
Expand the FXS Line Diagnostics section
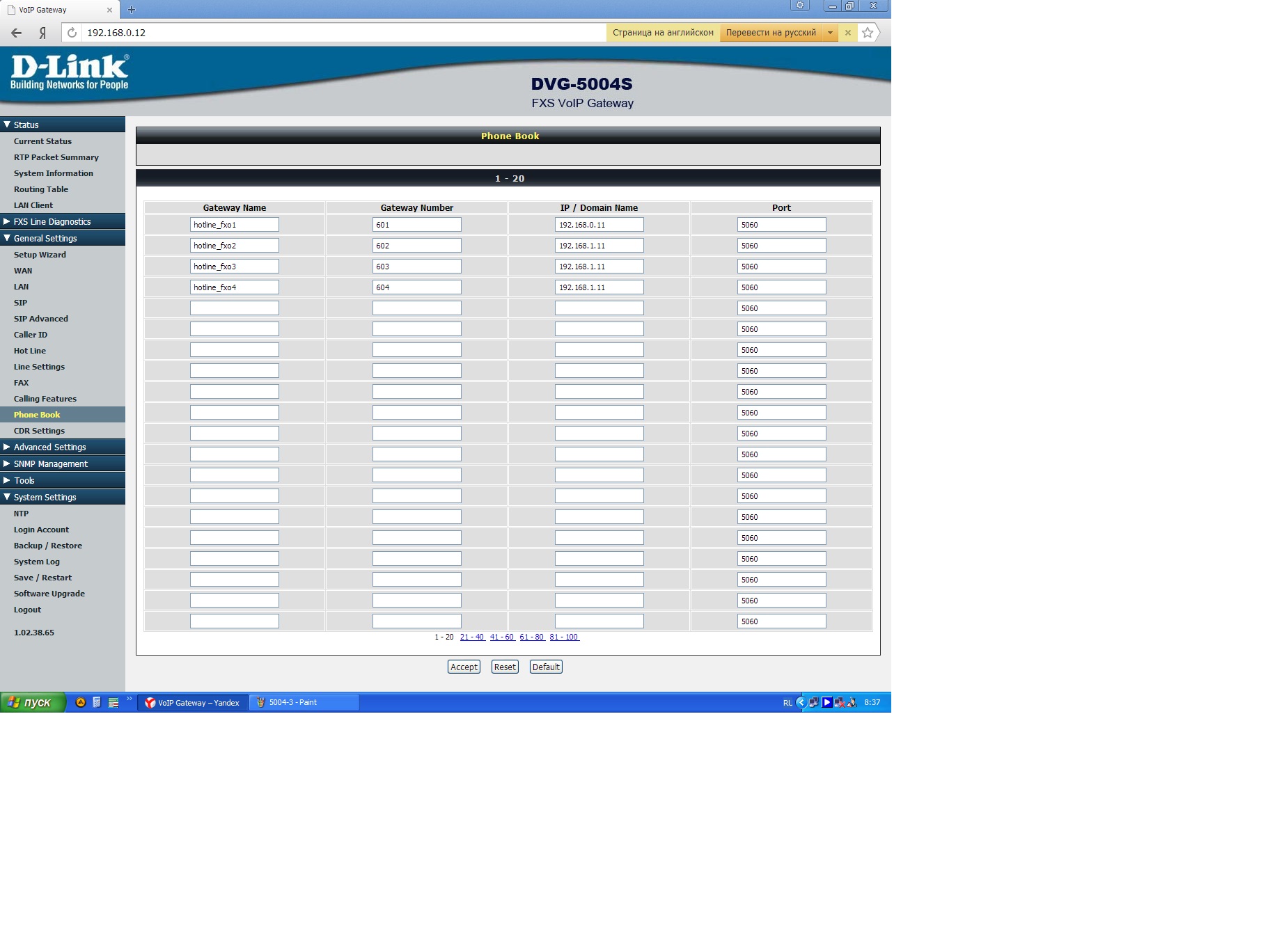(63, 221)
